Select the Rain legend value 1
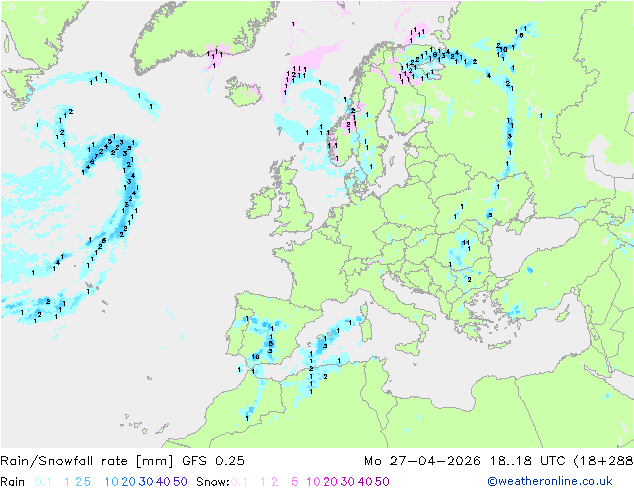The image size is (634, 490). (x=67, y=482)
